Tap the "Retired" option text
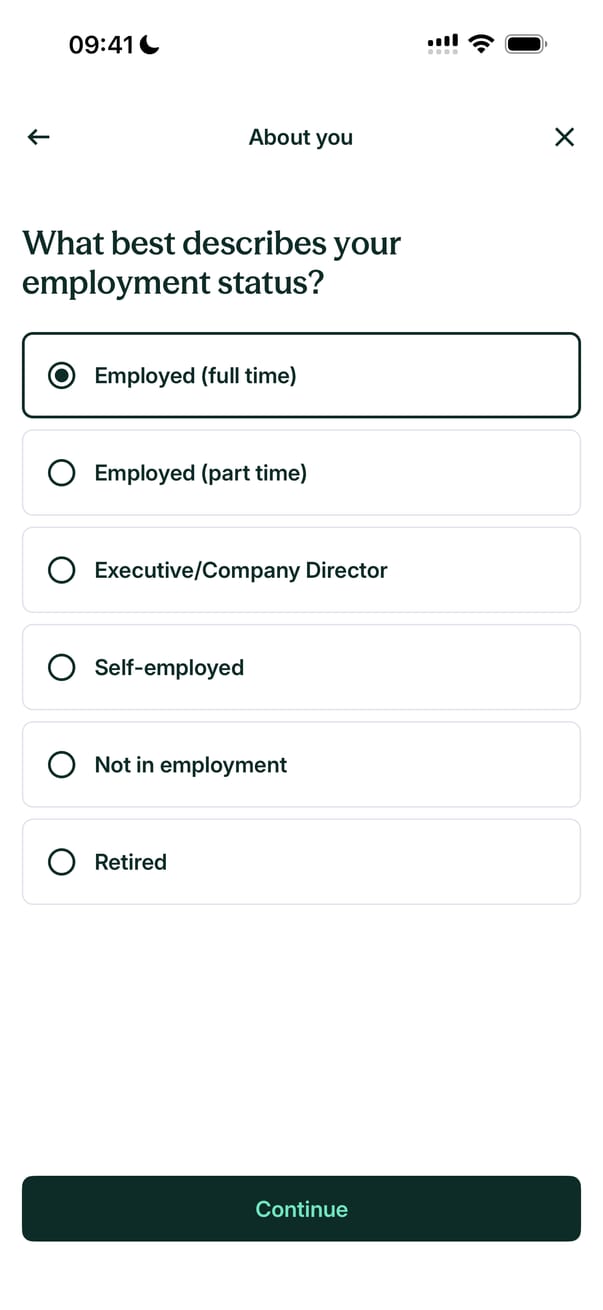The height and width of the screenshot is (1310, 603). click(131, 862)
